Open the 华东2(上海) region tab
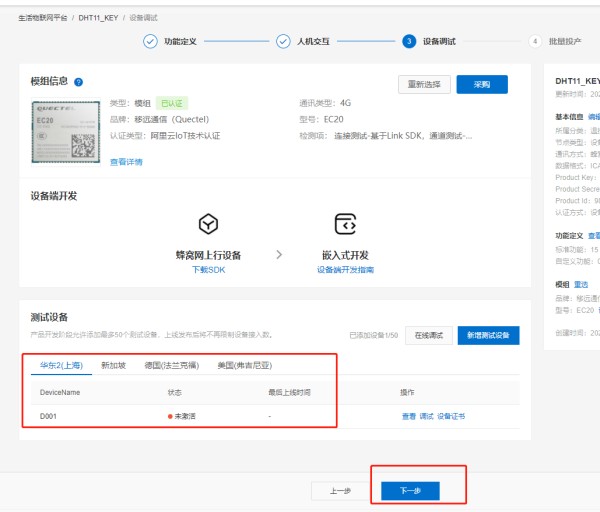 pos(59,366)
